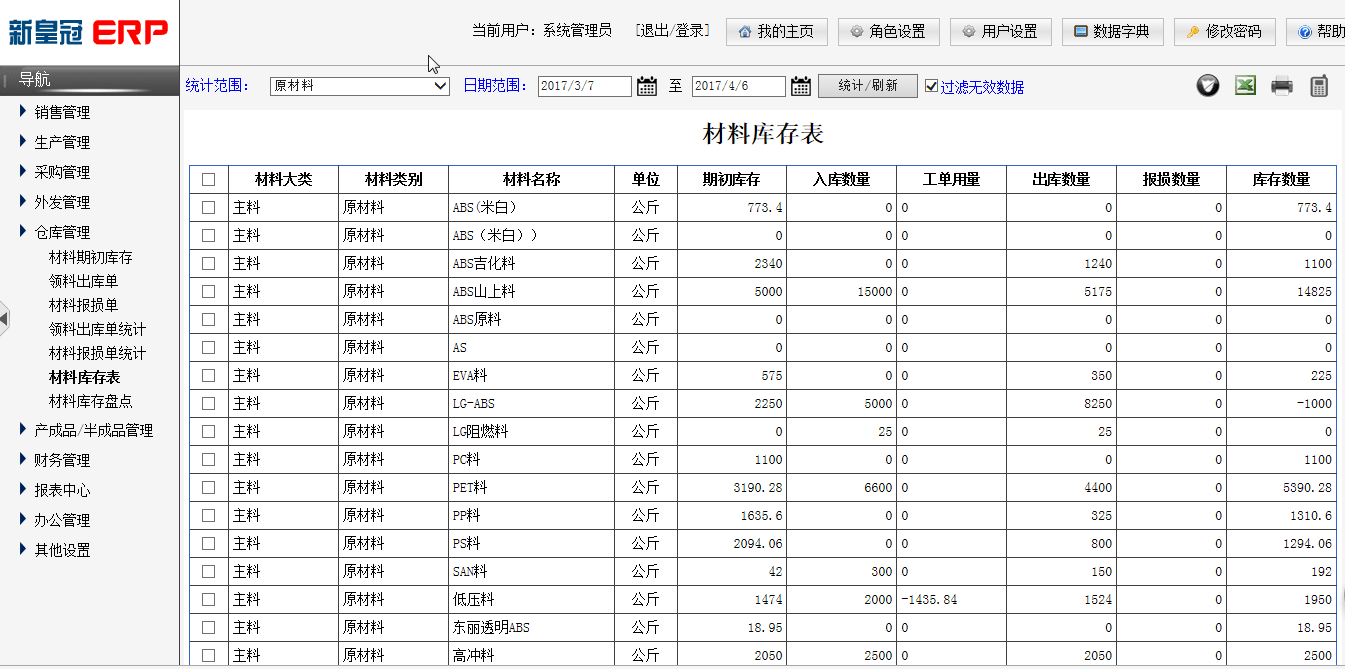The width and height of the screenshot is (1345, 669).
Task: Expand 销售管理 in the navigation tree
Action: [x=62, y=112]
